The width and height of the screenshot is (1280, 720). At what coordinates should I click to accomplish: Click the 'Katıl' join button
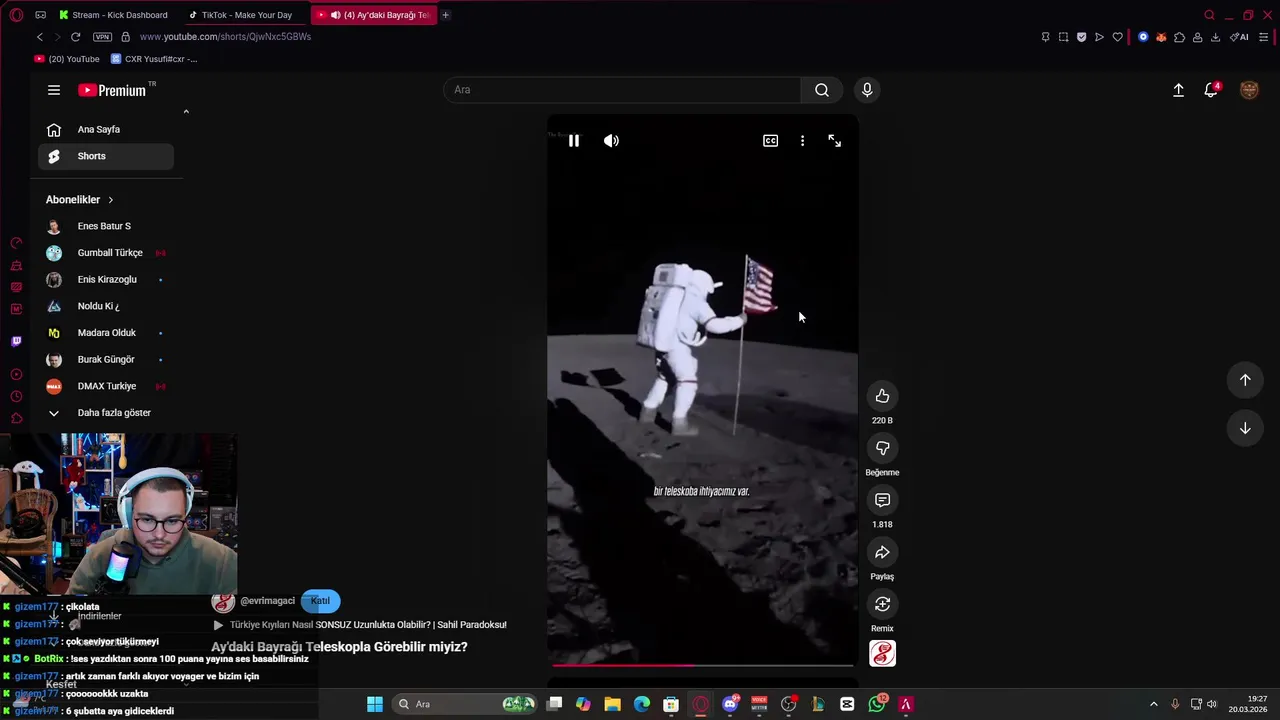pyautogui.click(x=320, y=601)
